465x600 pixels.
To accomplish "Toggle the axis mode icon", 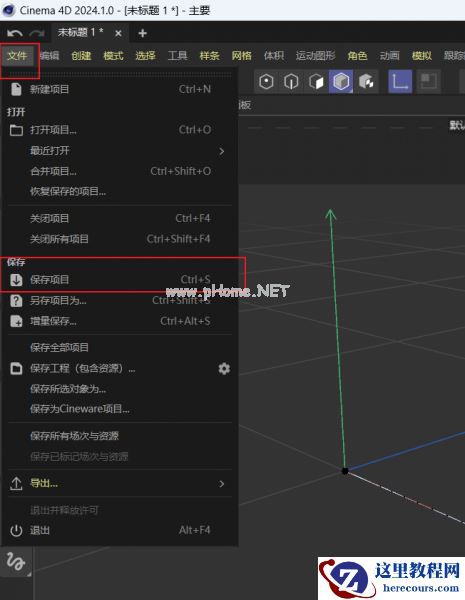I will 400,82.
